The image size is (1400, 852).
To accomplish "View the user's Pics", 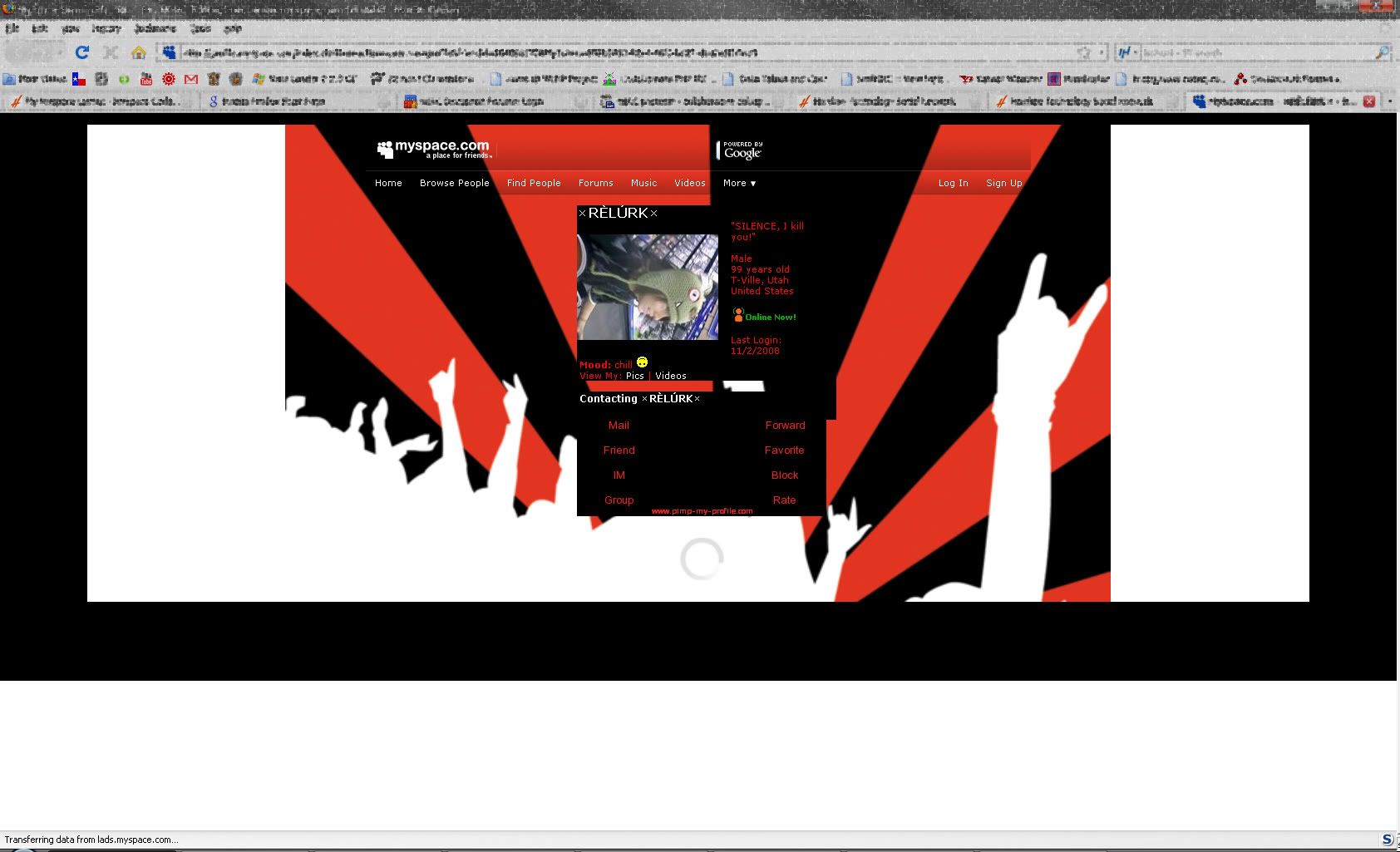I will [x=635, y=376].
